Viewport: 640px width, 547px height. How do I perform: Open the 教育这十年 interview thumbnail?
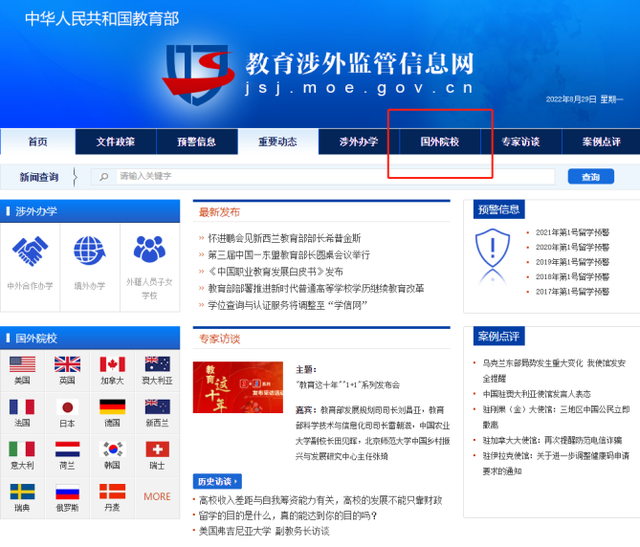238,387
